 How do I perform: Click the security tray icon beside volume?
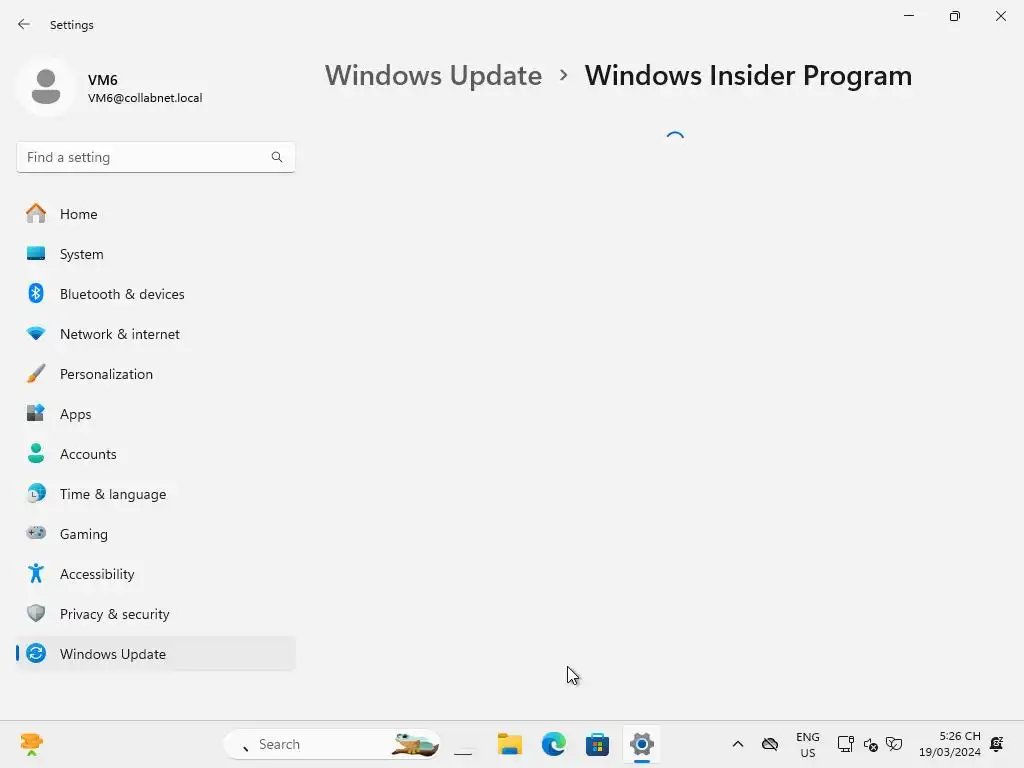pyautogui.click(x=894, y=744)
